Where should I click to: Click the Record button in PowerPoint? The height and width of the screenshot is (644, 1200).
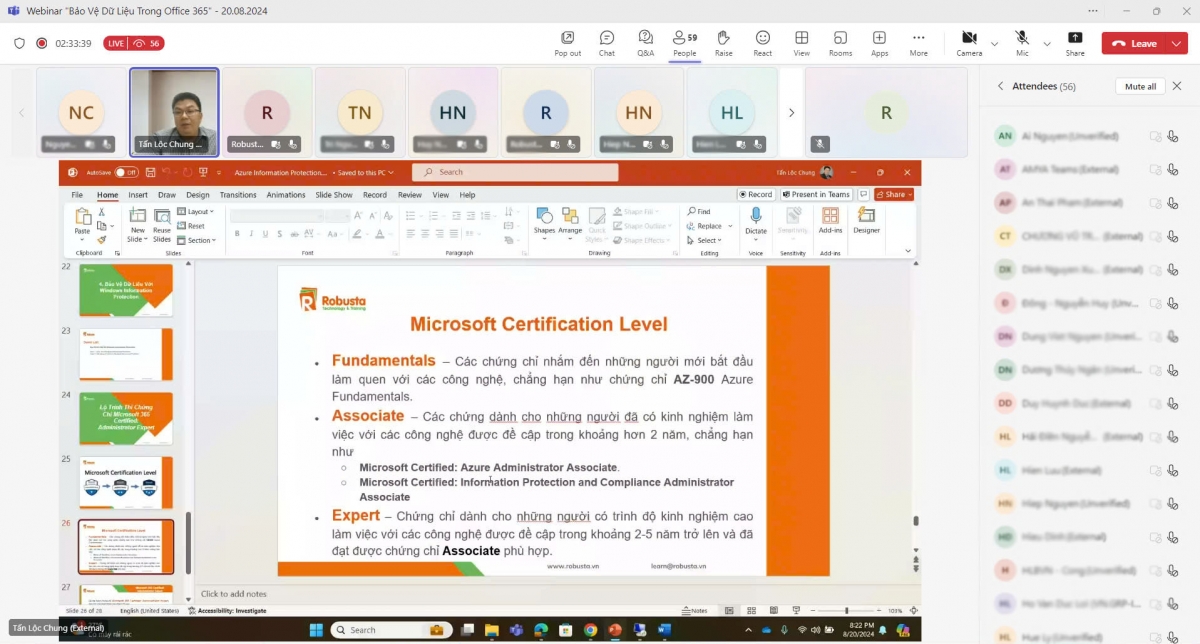coord(757,194)
